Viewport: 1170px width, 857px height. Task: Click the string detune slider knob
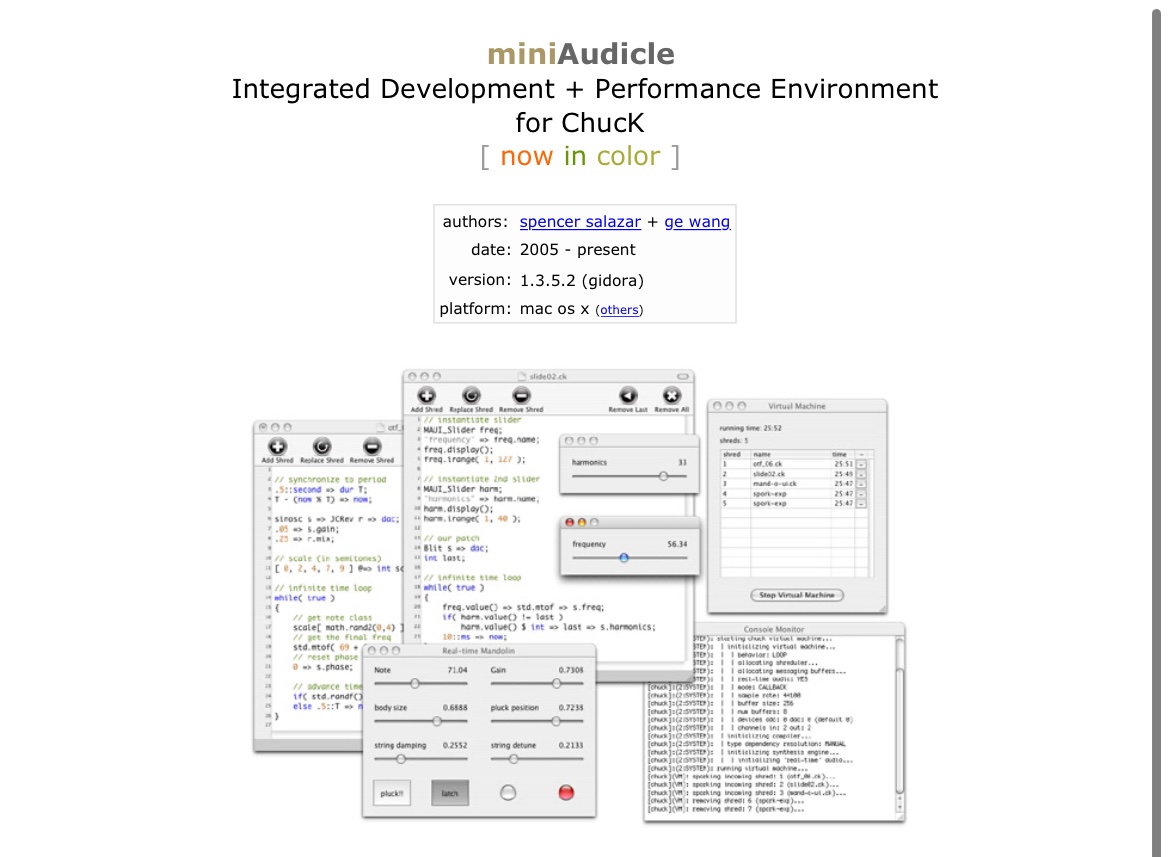coord(513,759)
